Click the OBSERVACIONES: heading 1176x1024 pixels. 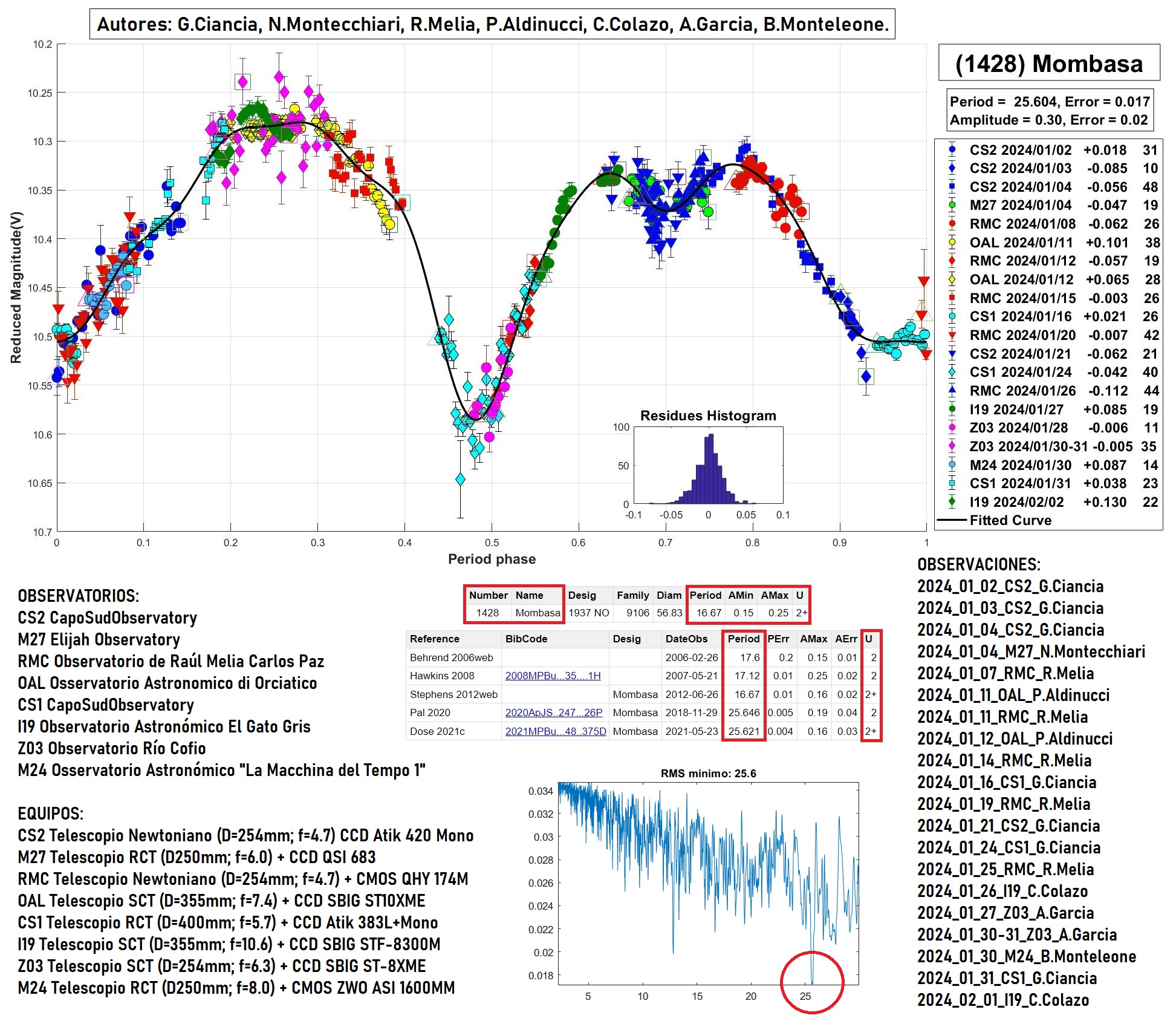click(979, 564)
